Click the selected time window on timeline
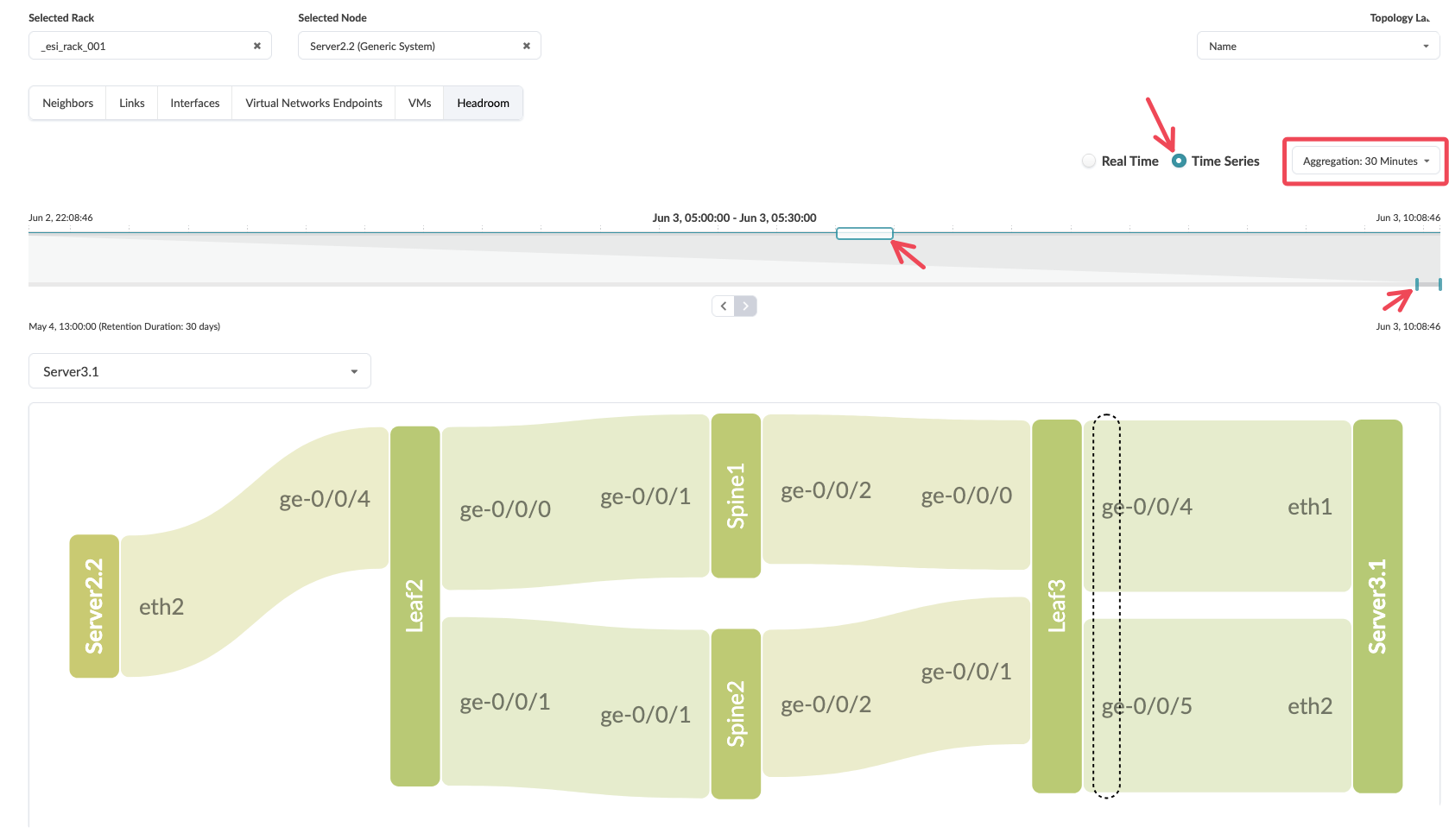 coord(864,233)
